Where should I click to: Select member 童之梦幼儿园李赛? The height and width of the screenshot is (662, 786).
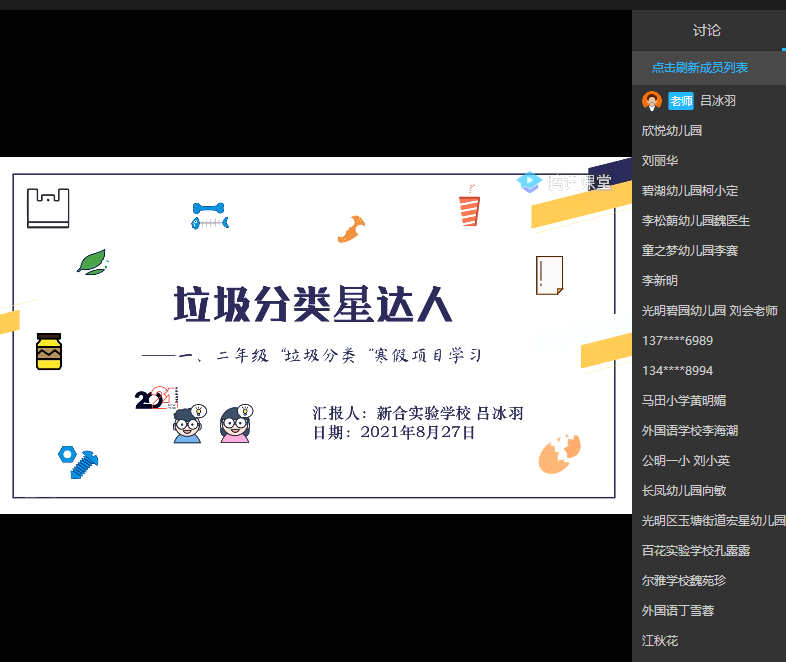(690, 251)
